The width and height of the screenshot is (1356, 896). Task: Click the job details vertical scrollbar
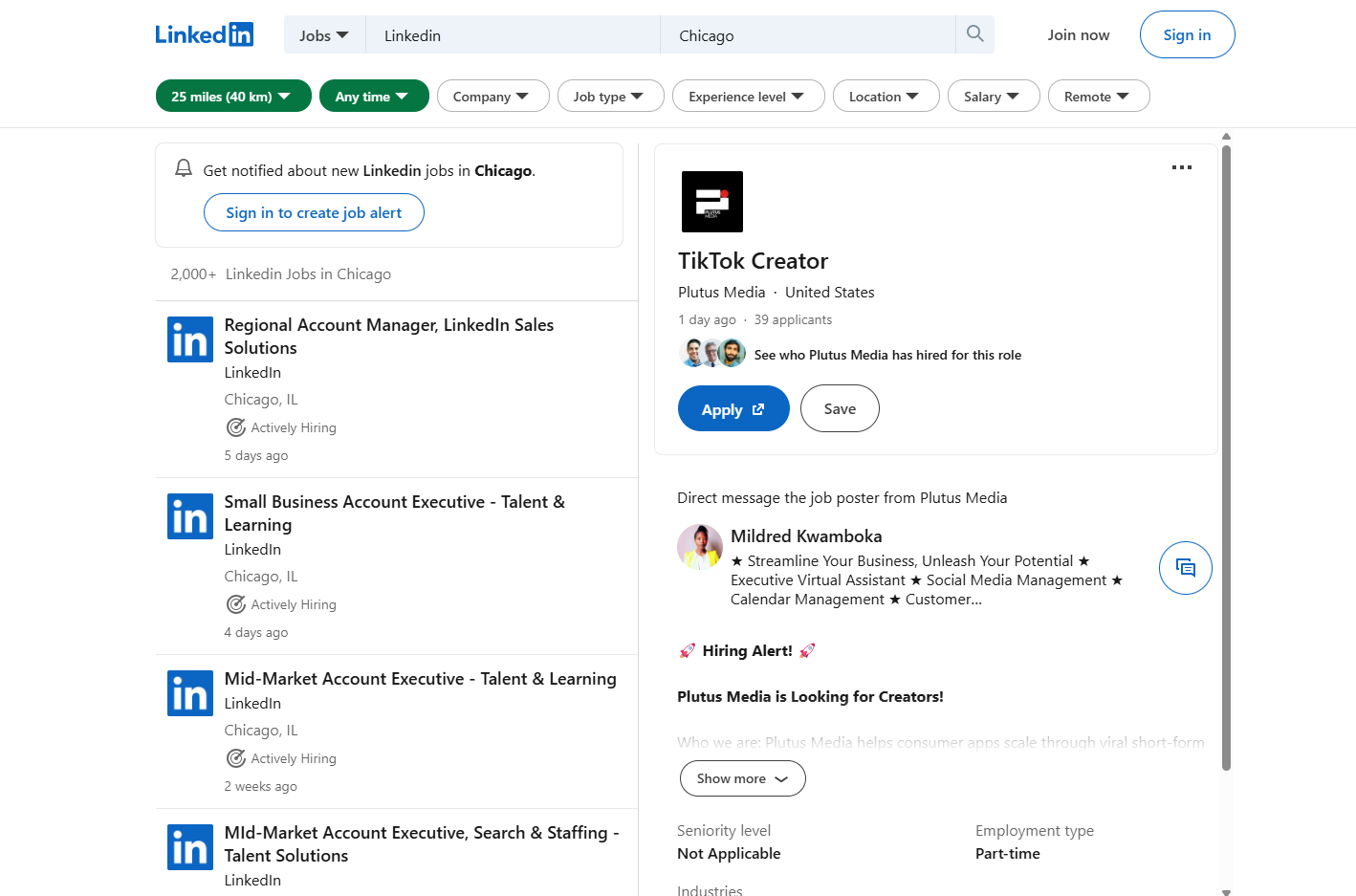pos(1226,457)
